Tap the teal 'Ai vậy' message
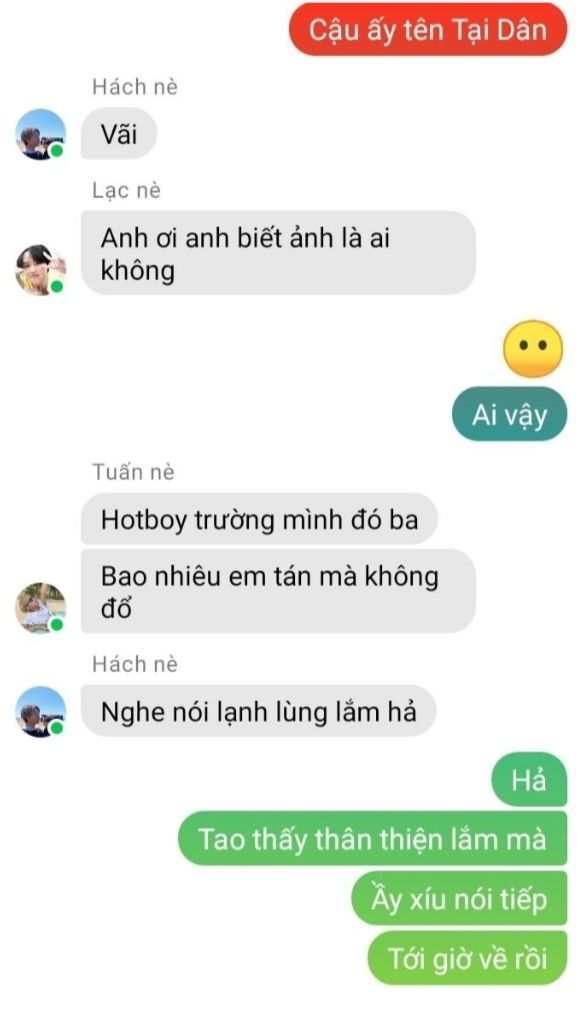The height and width of the screenshot is (1026, 577). tap(510, 414)
